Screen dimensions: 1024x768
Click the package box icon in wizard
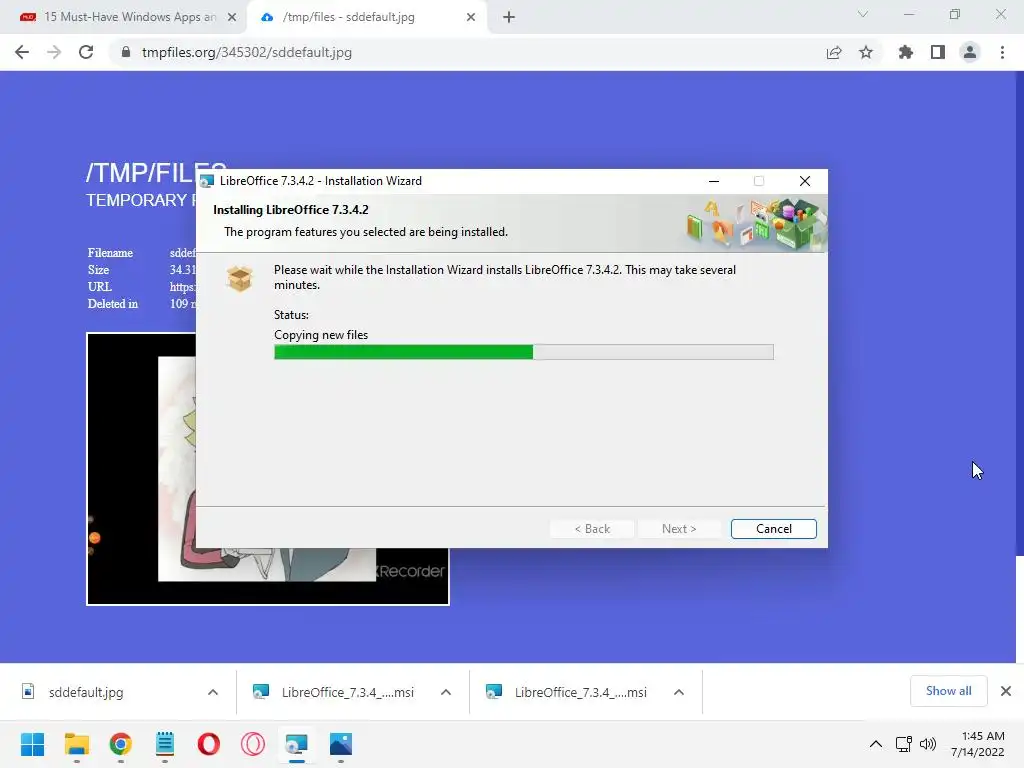coord(240,278)
